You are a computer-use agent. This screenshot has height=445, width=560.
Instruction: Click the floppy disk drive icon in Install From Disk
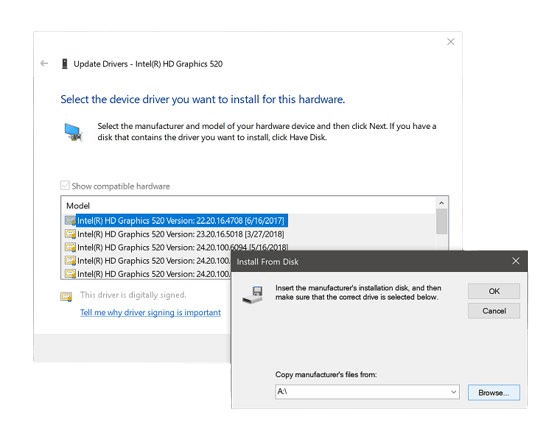point(252,294)
